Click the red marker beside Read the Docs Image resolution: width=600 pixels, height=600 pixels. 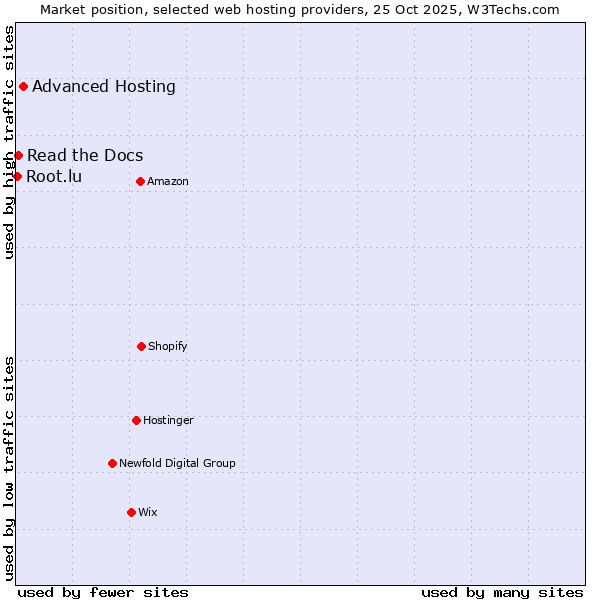(x=18, y=155)
